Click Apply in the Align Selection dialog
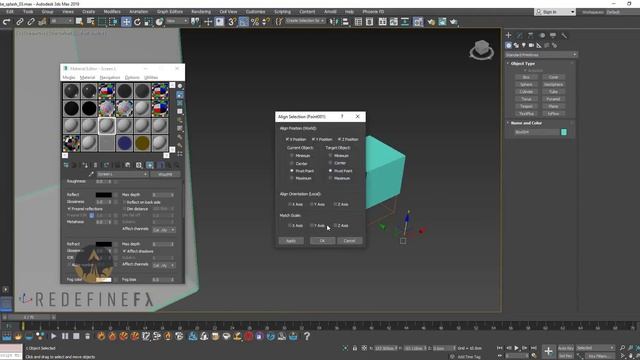The height and width of the screenshot is (360, 640). [291, 241]
